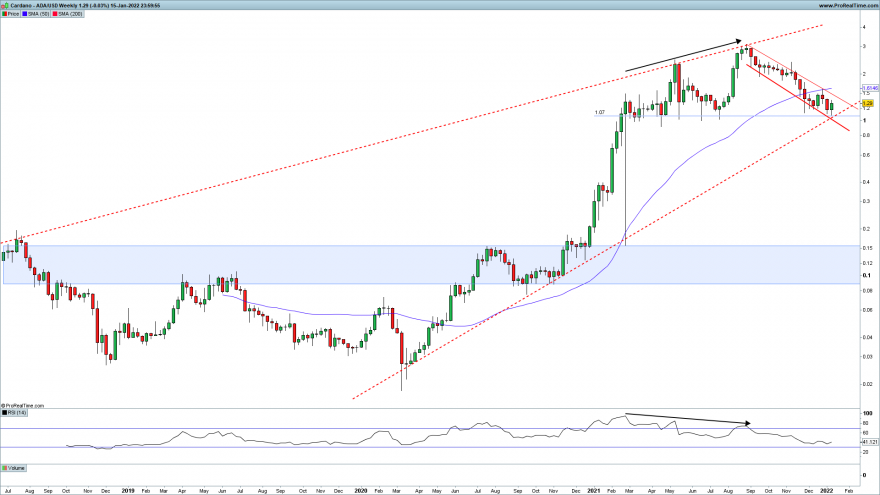Click the 2020 year label on the time axis
Screen dimensions: 880x495
361,491
